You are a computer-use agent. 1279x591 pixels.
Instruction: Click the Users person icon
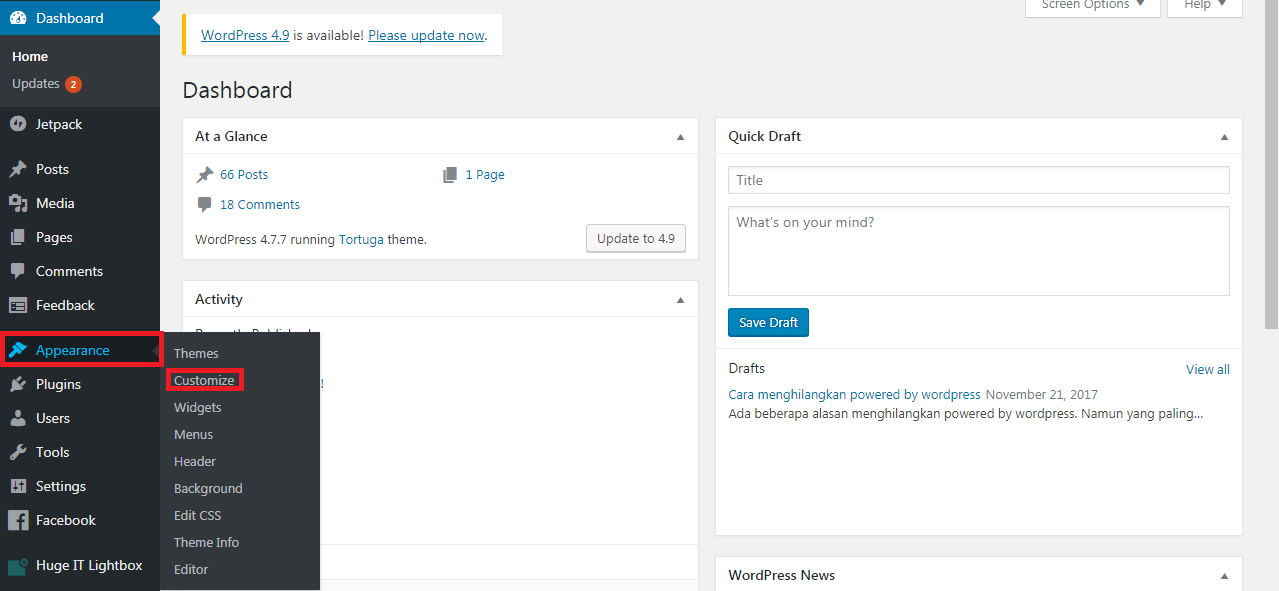click(x=18, y=418)
